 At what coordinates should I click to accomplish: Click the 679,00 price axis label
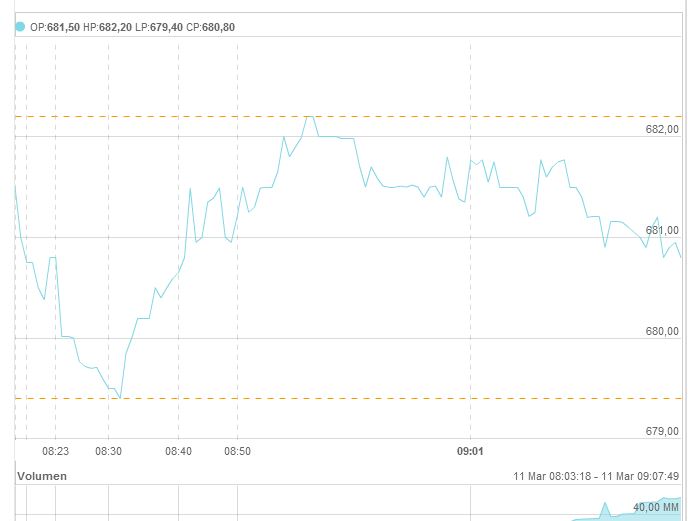pyautogui.click(x=662, y=431)
